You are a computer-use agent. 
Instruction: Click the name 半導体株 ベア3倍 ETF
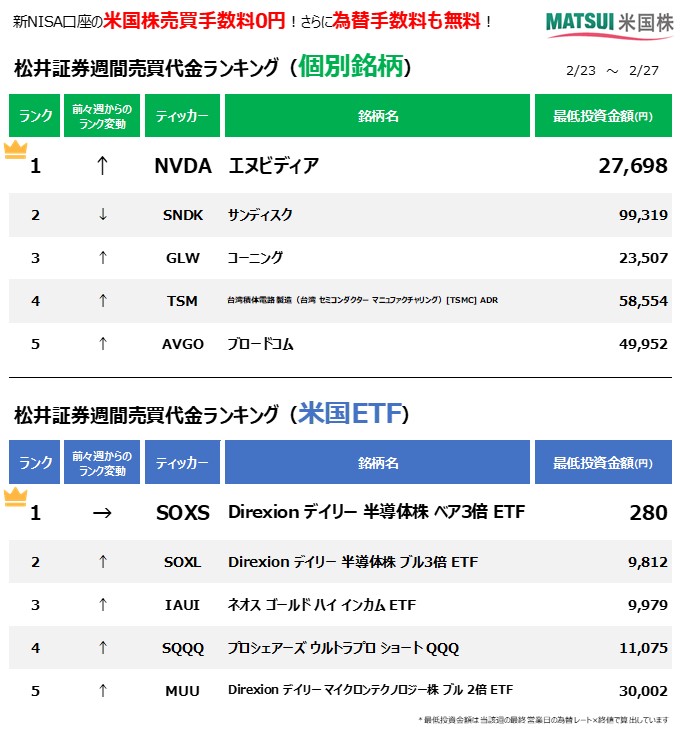tap(376, 512)
